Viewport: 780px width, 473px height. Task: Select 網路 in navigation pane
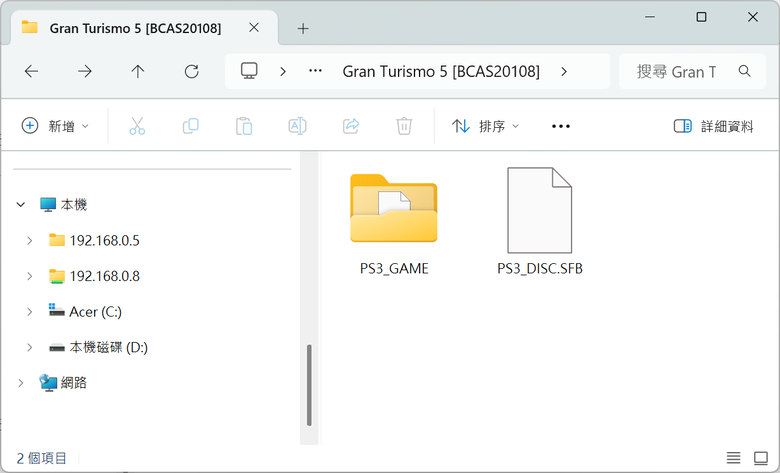(63, 383)
